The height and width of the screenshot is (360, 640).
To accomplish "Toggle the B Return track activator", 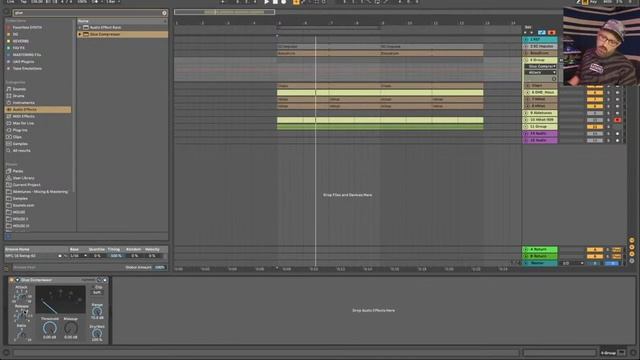I will point(595,256).
